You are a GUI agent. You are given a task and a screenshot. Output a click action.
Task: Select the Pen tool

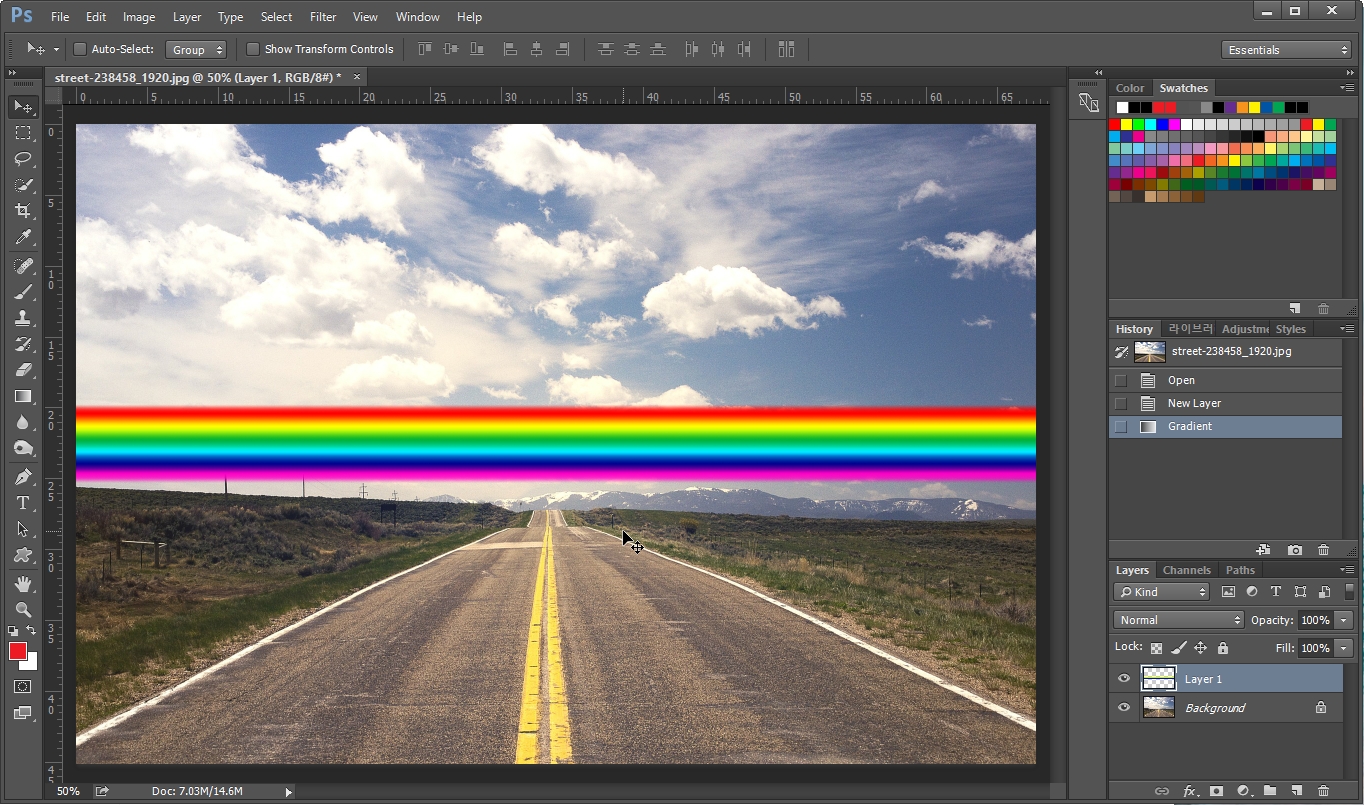pos(23,477)
